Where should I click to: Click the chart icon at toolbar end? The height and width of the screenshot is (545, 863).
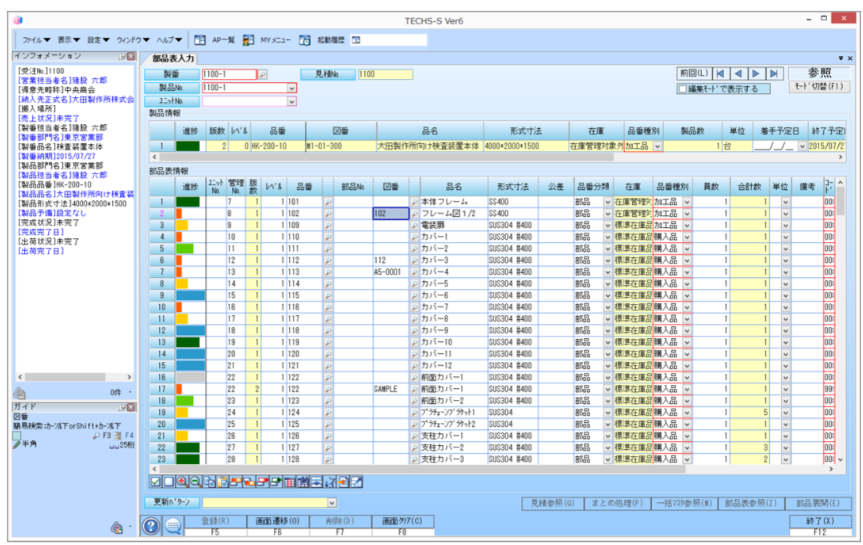pos(357,482)
